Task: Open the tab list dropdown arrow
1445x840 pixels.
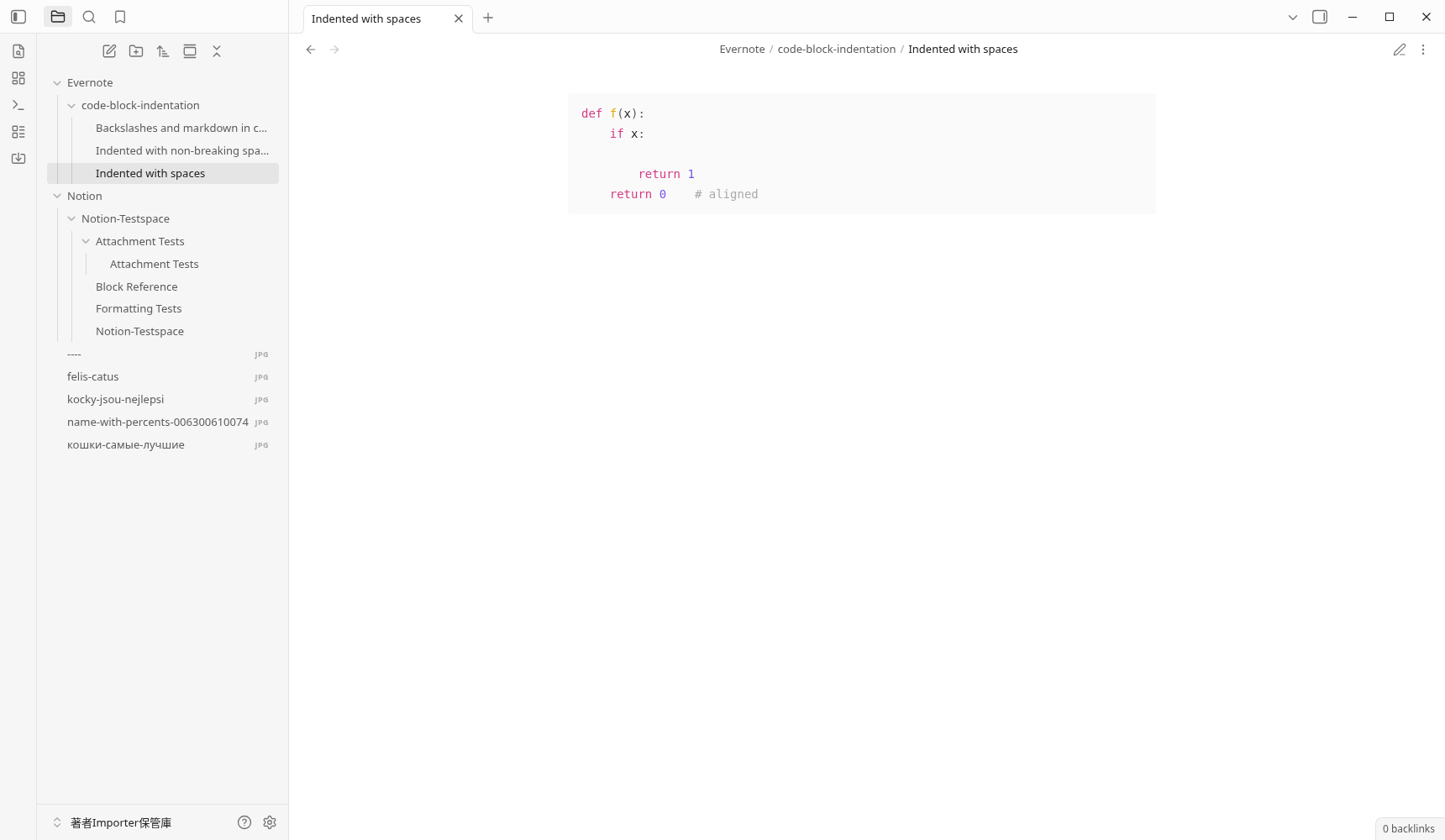Action: pos(1293,17)
